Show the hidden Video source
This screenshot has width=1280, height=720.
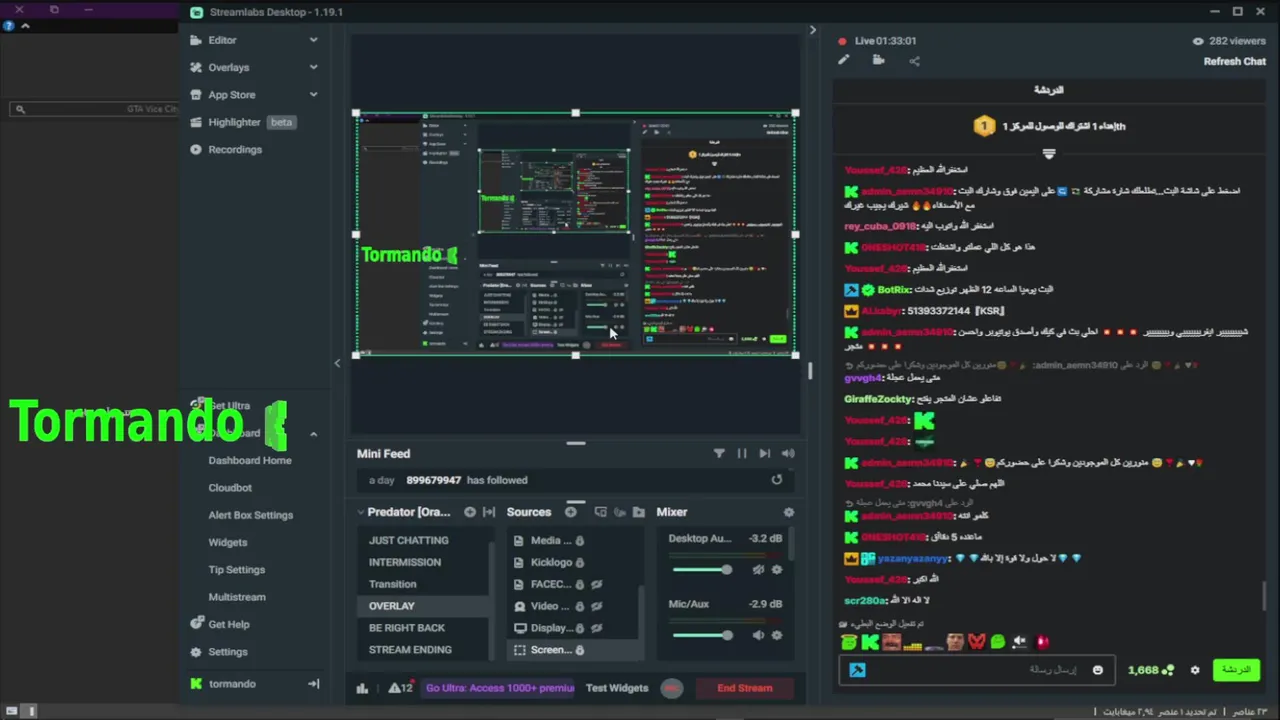click(597, 606)
